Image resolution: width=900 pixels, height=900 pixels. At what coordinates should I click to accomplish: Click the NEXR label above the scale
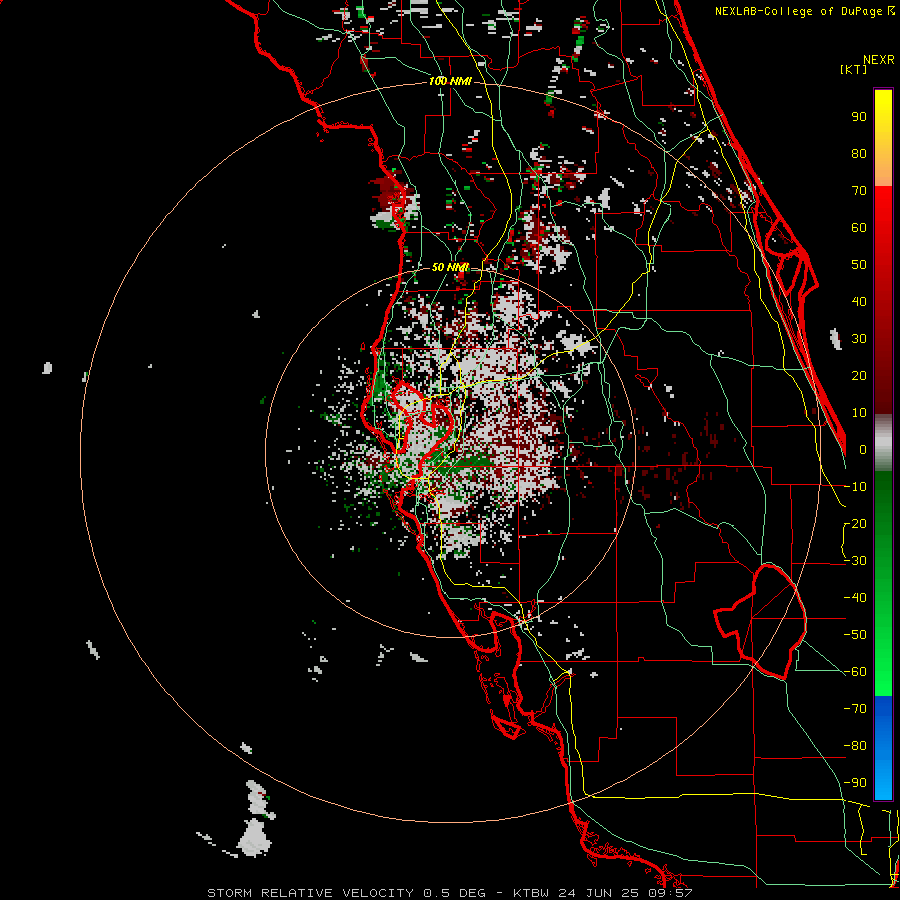coord(878,60)
